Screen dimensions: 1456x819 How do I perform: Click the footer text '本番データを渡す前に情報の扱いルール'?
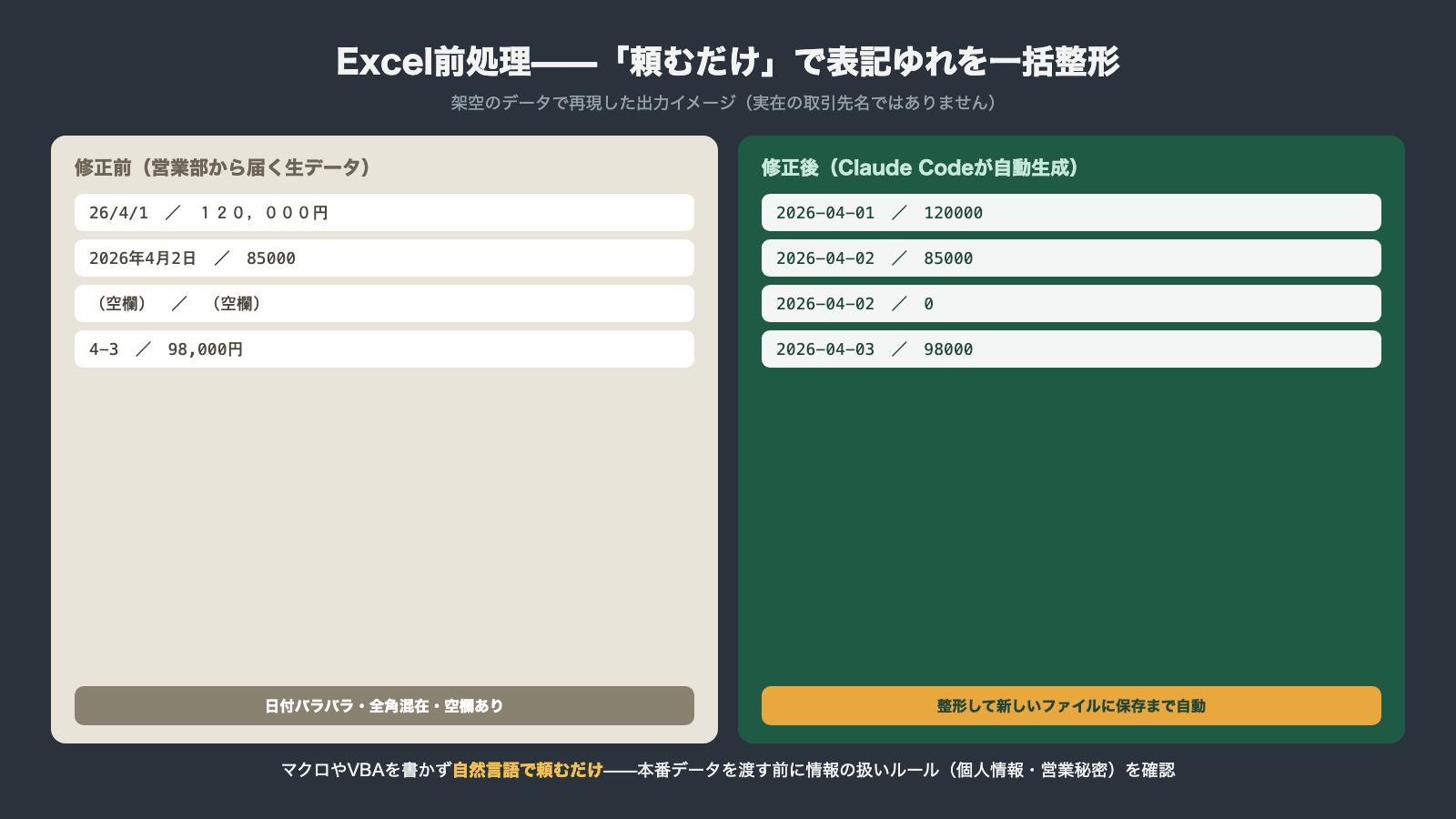(788, 770)
